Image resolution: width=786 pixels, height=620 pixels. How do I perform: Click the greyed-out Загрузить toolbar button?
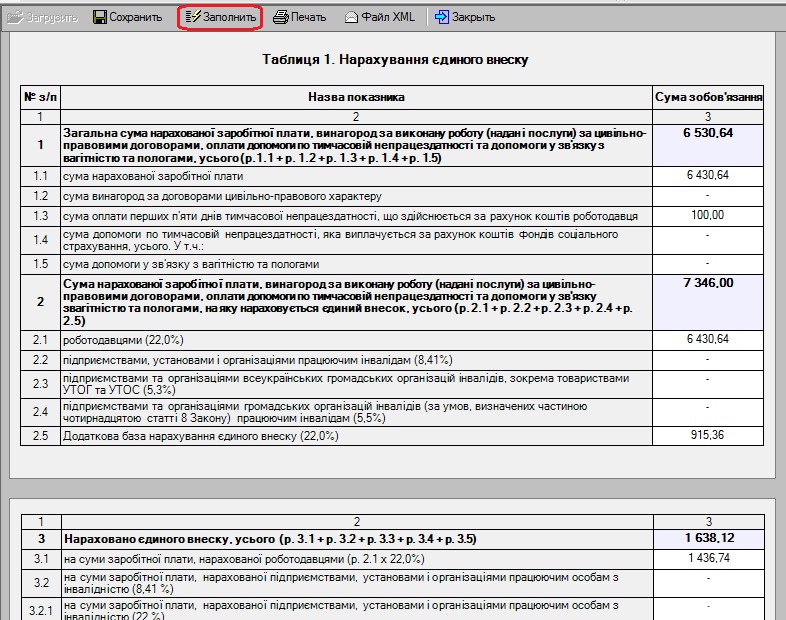click(x=44, y=17)
